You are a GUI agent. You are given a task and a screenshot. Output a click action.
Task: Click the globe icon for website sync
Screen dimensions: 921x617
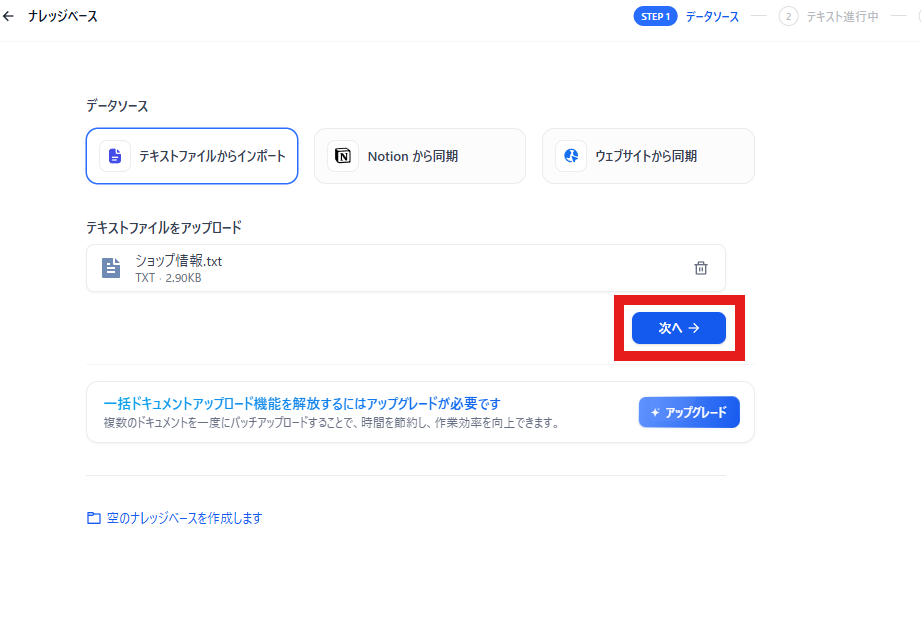[x=571, y=156]
